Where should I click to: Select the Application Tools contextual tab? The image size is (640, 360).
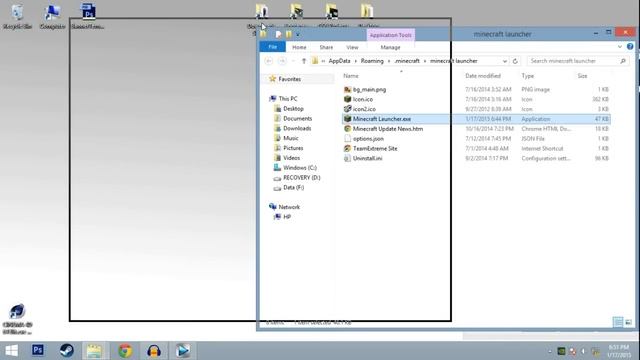[x=391, y=35]
